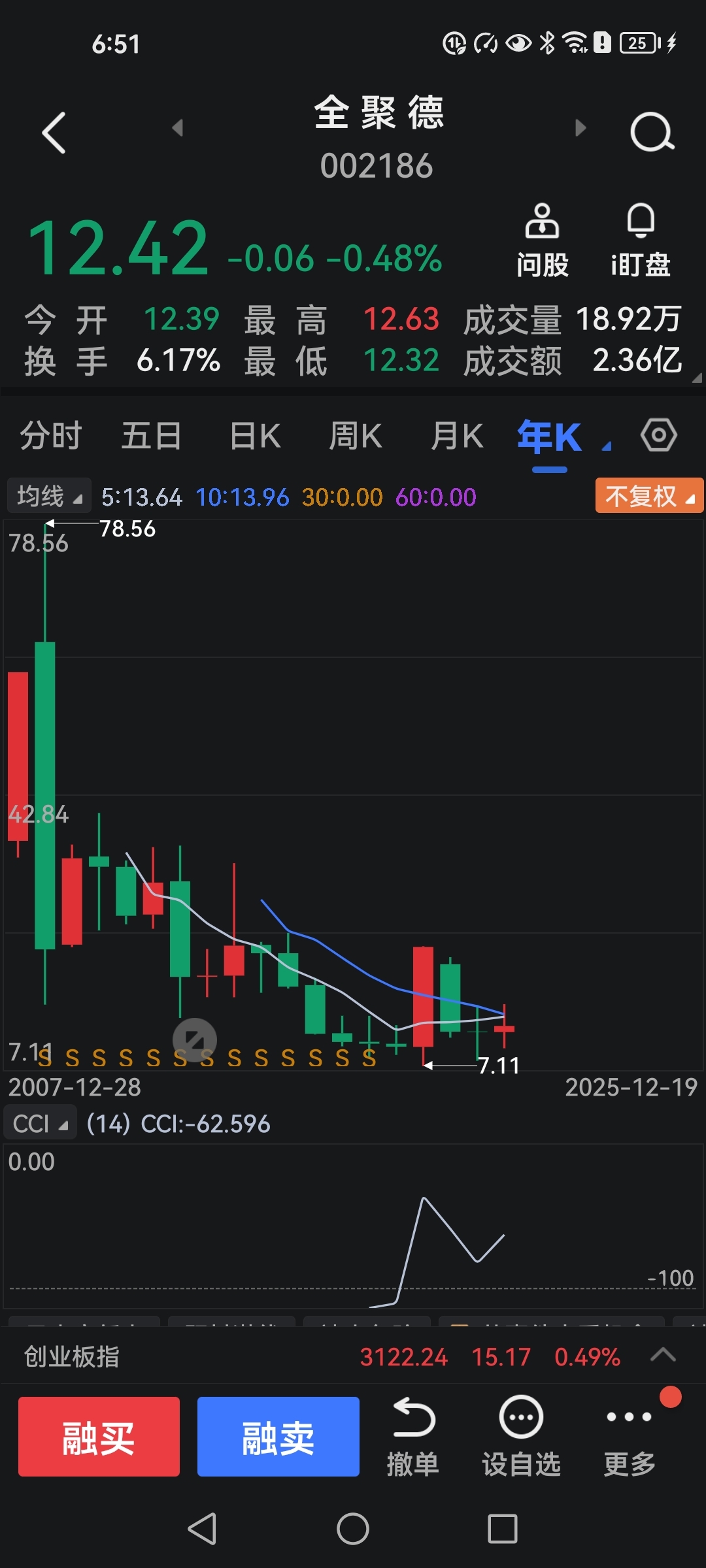Tap the 全聚德 stock title

(x=379, y=112)
